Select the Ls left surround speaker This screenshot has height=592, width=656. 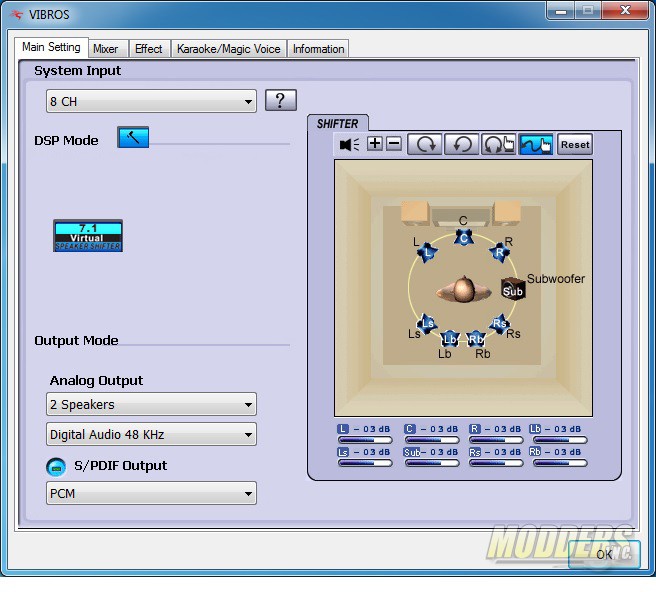[427, 323]
